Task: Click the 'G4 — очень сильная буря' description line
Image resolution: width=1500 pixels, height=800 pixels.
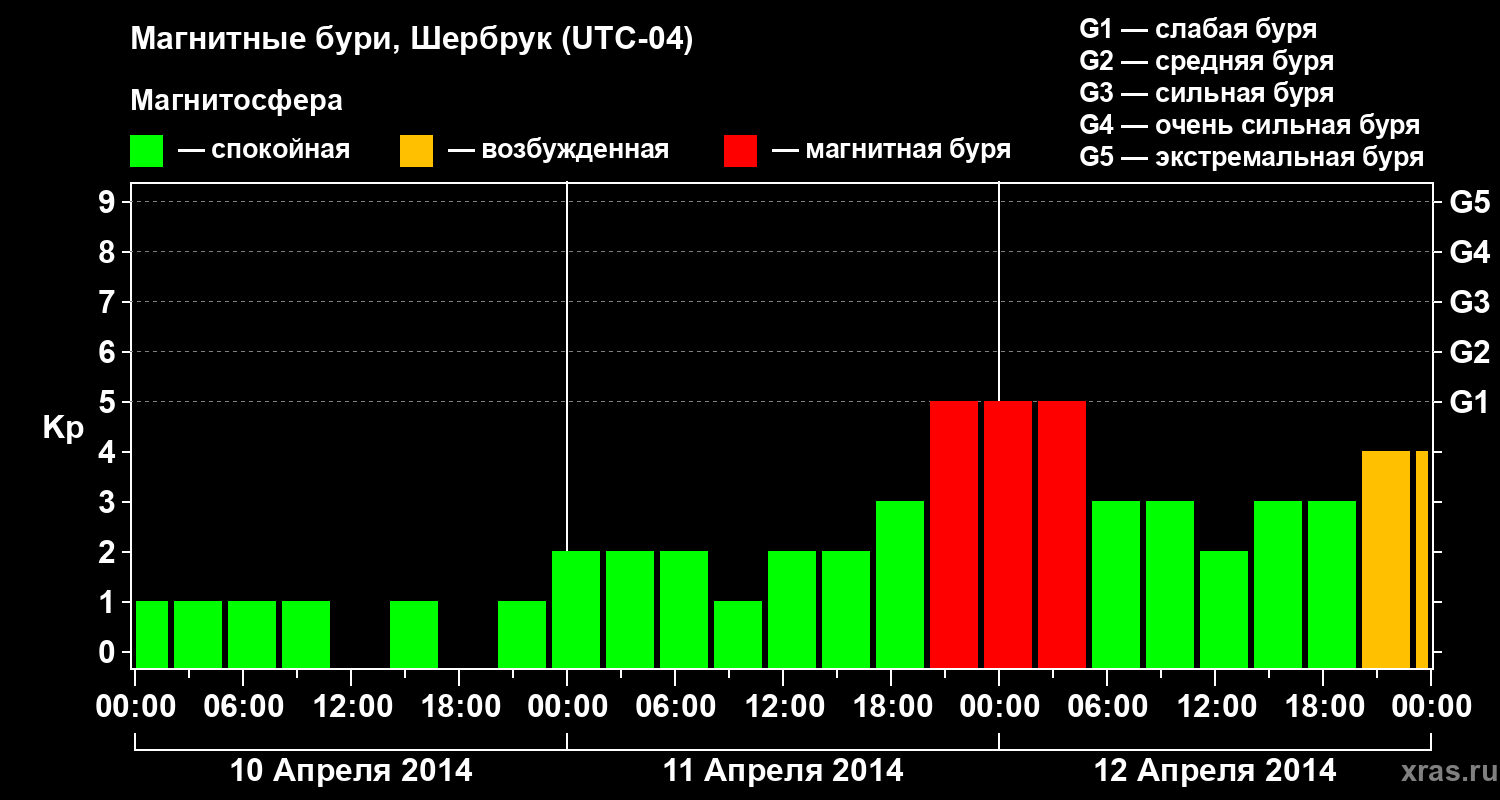Action: pyautogui.click(x=1250, y=125)
